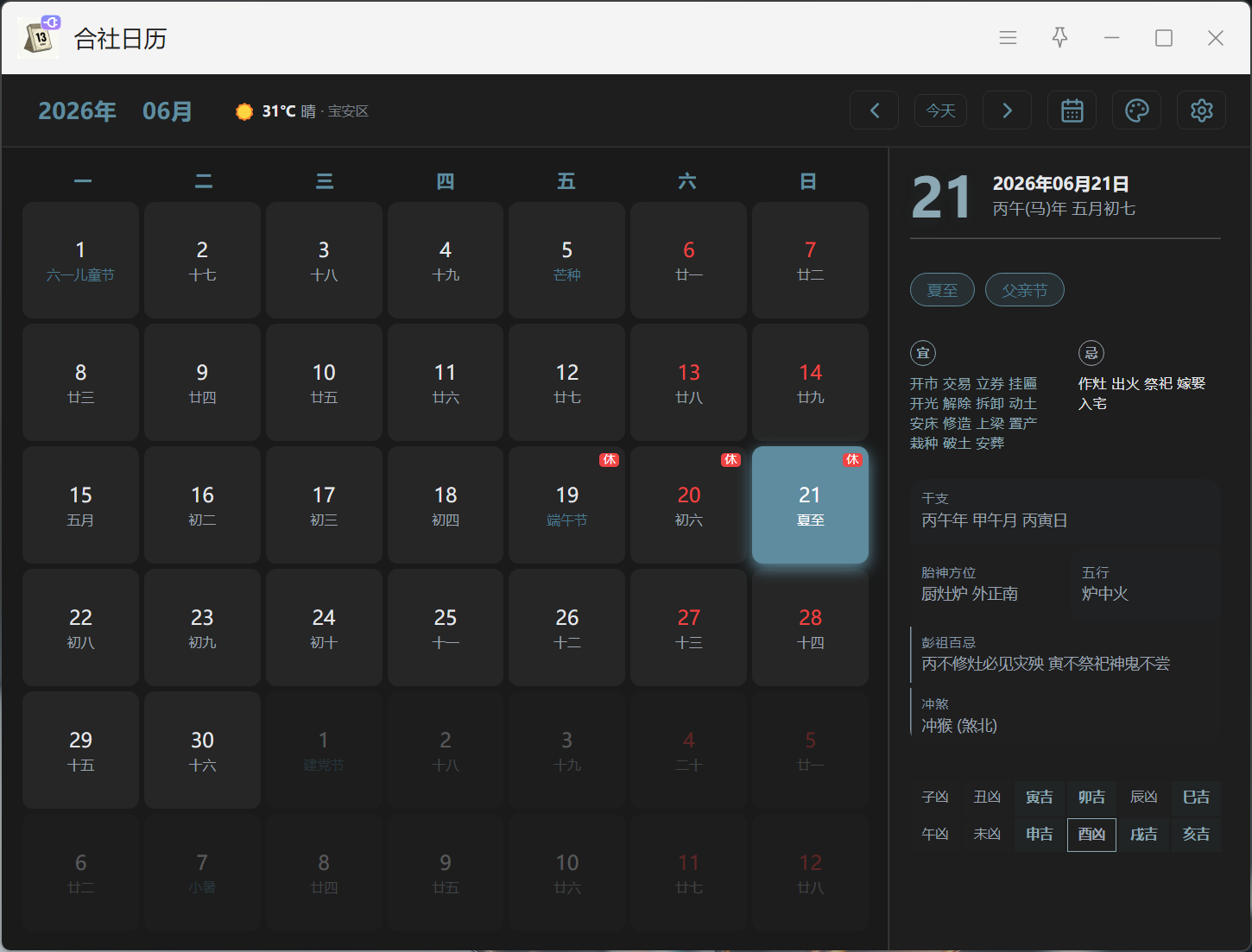This screenshot has width=1252, height=952.
Task: Select June 7 廿二 Sunday
Action: [x=810, y=261]
